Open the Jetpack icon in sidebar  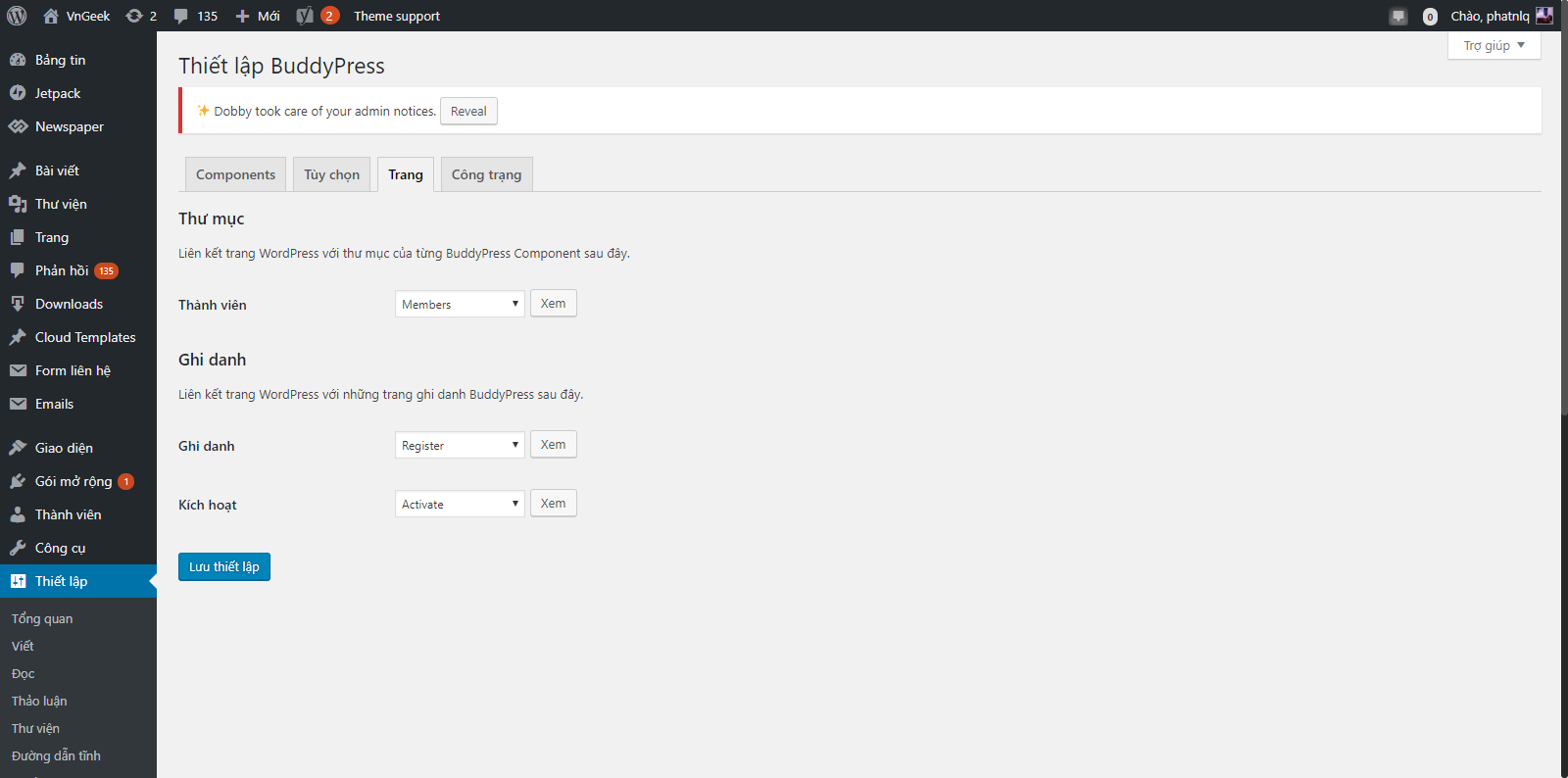[x=18, y=93]
